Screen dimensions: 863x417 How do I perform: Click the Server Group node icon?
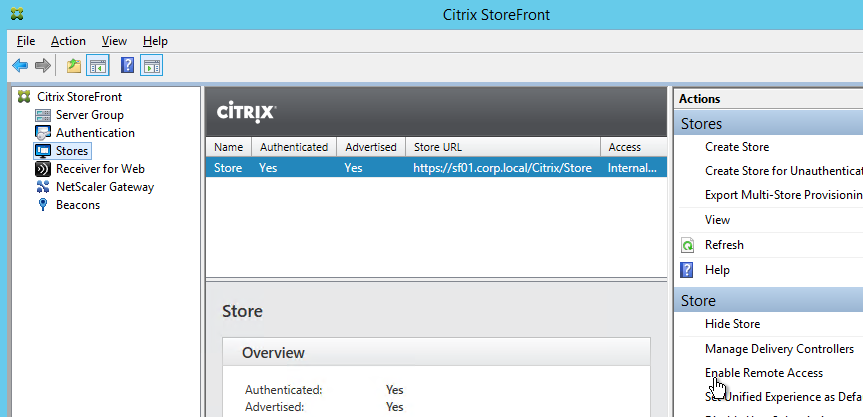(42, 115)
